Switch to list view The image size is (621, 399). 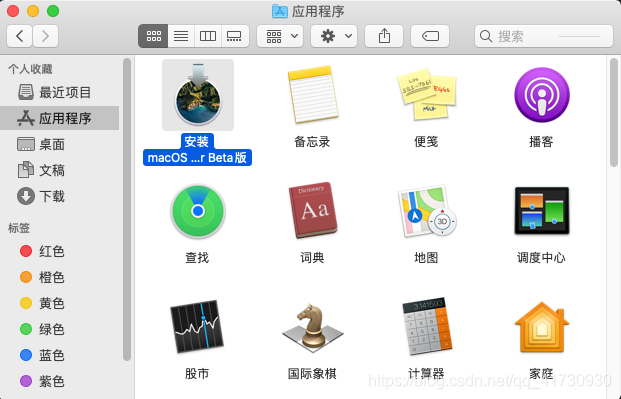point(181,36)
